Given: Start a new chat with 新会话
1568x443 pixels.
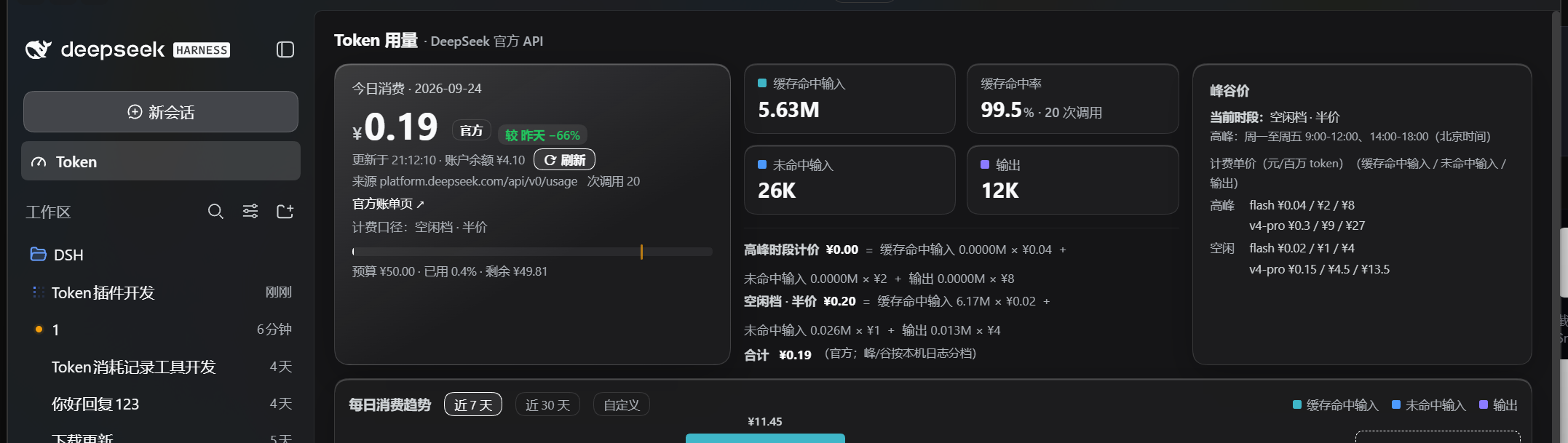Looking at the screenshot, I should pyautogui.click(x=161, y=112).
